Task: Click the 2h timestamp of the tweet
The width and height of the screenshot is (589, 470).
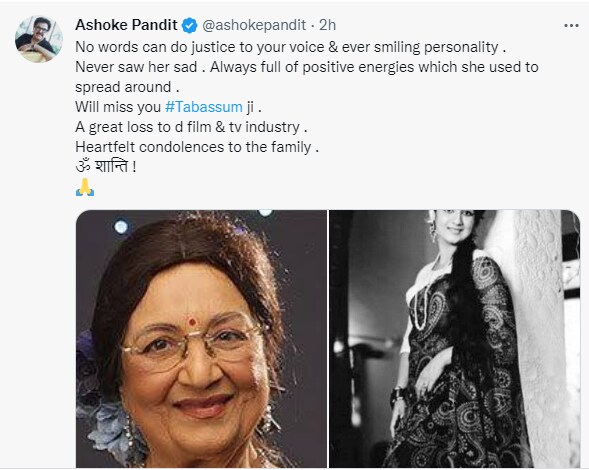Action: (327, 25)
